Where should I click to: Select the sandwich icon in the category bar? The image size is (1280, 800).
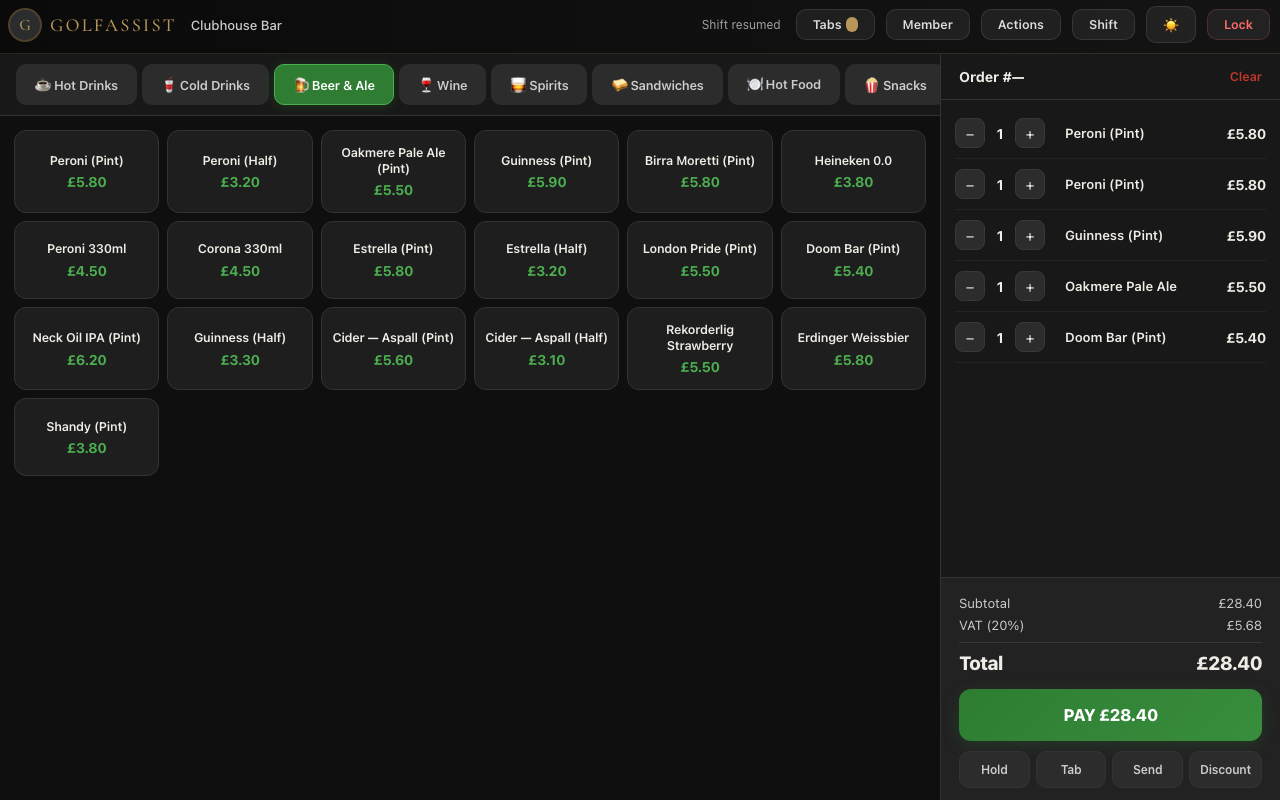(620, 84)
